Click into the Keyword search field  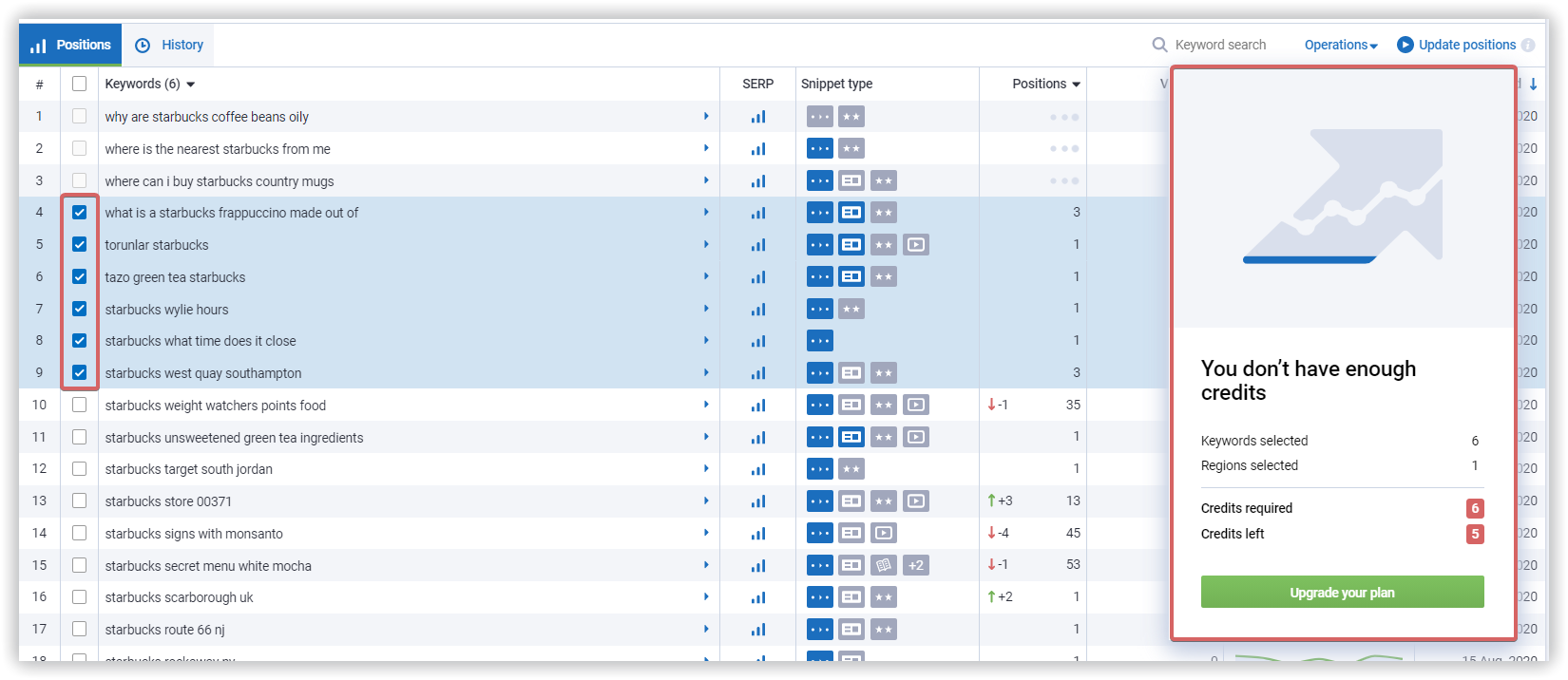(x=1220, y=45)
